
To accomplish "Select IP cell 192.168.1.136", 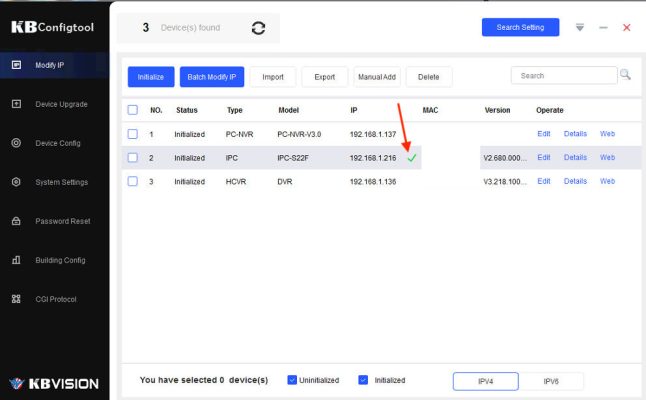I will point(373,182).
